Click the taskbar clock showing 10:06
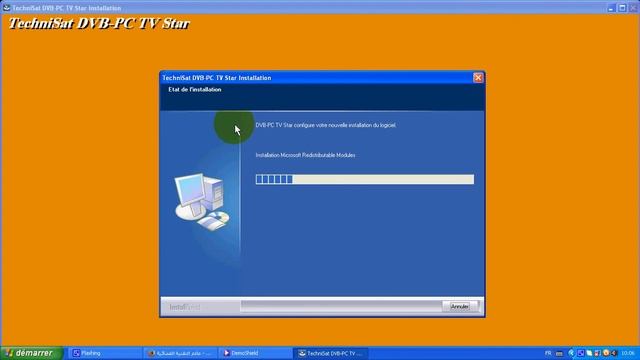Image resolution: width=640 pixels, height=360 pixels. point(628,353)
